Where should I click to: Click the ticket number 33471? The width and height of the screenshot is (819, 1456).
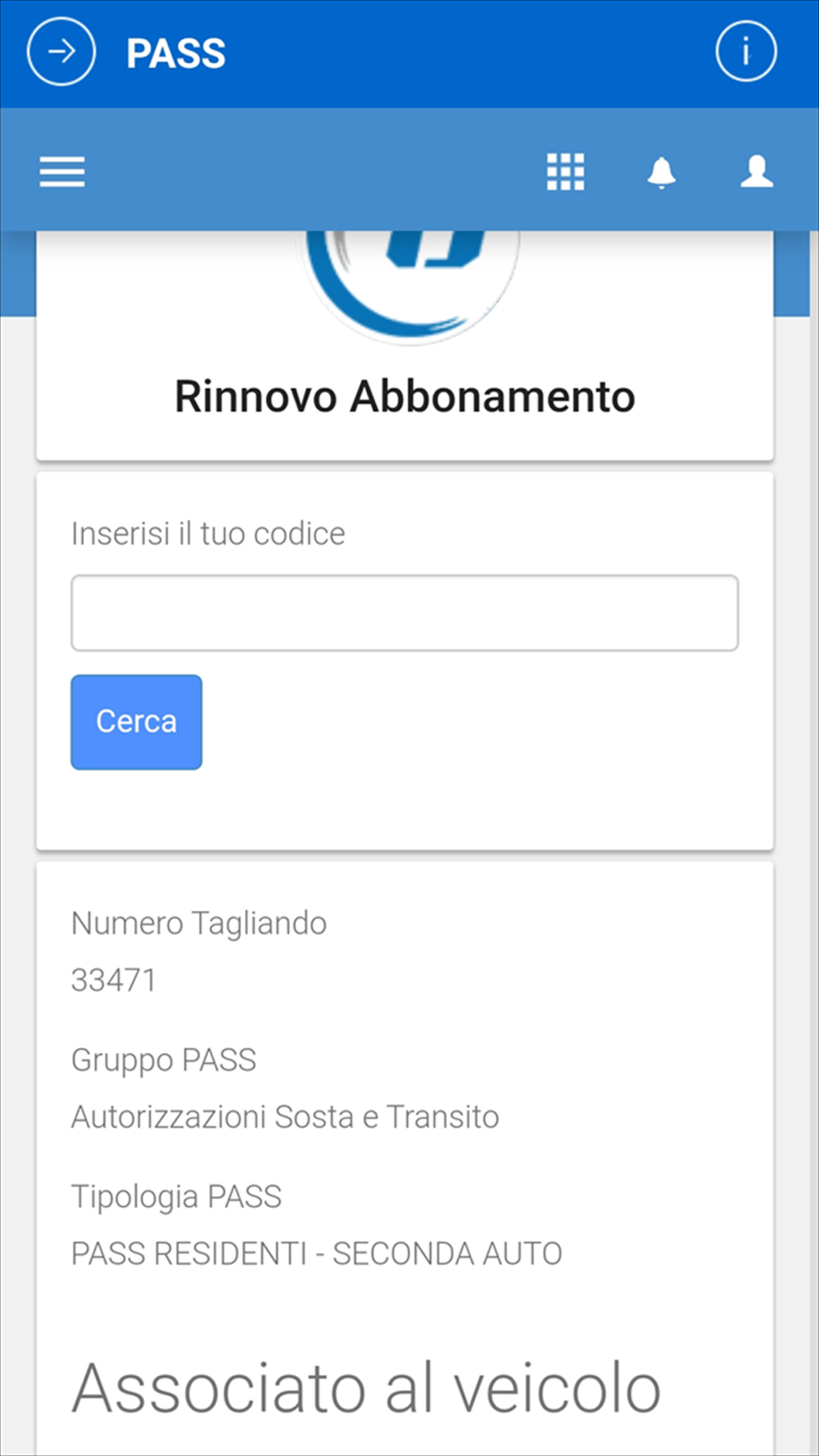point(114,980)
